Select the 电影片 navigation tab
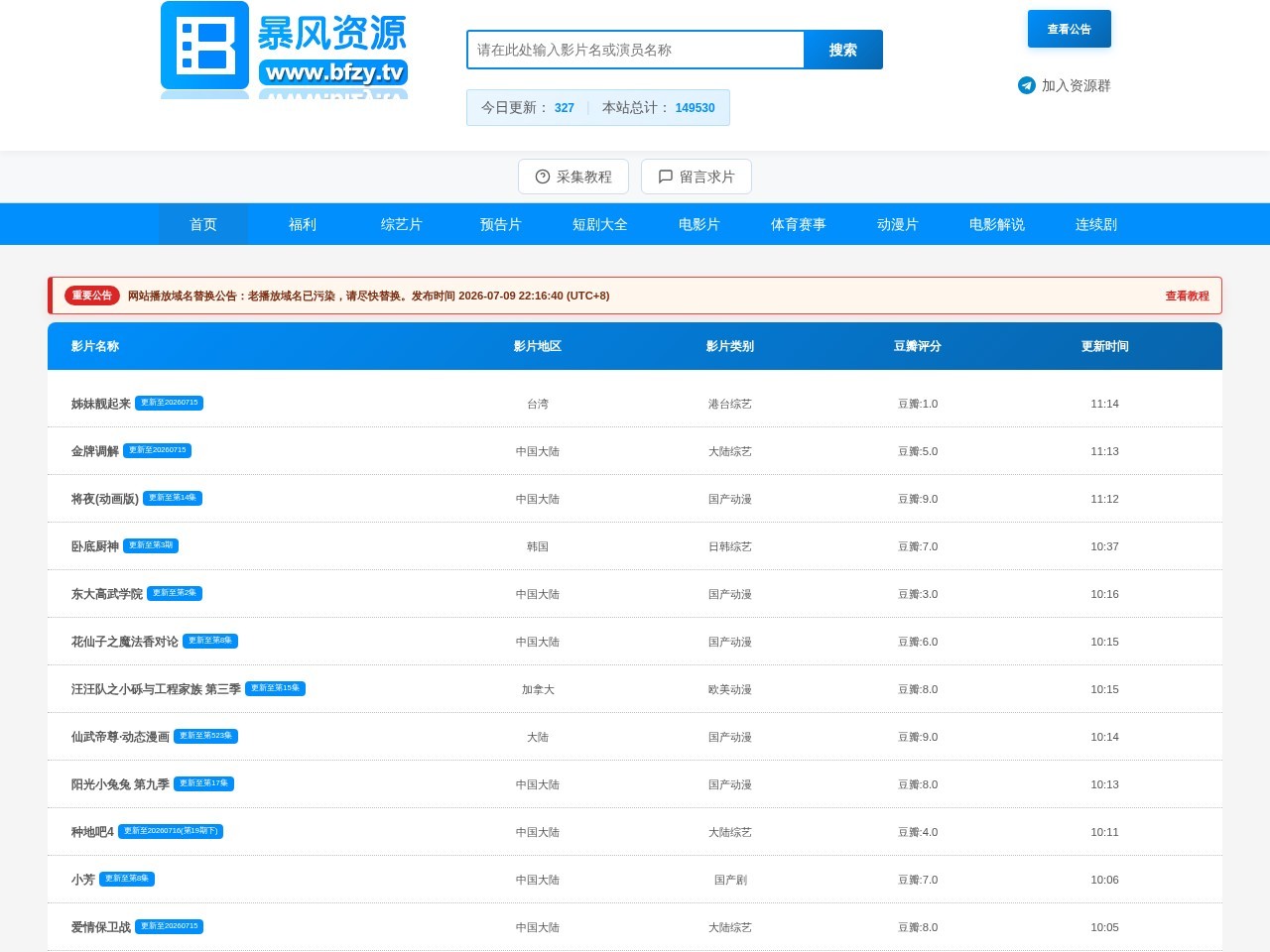1270x952 pixels. pos(699,224)
